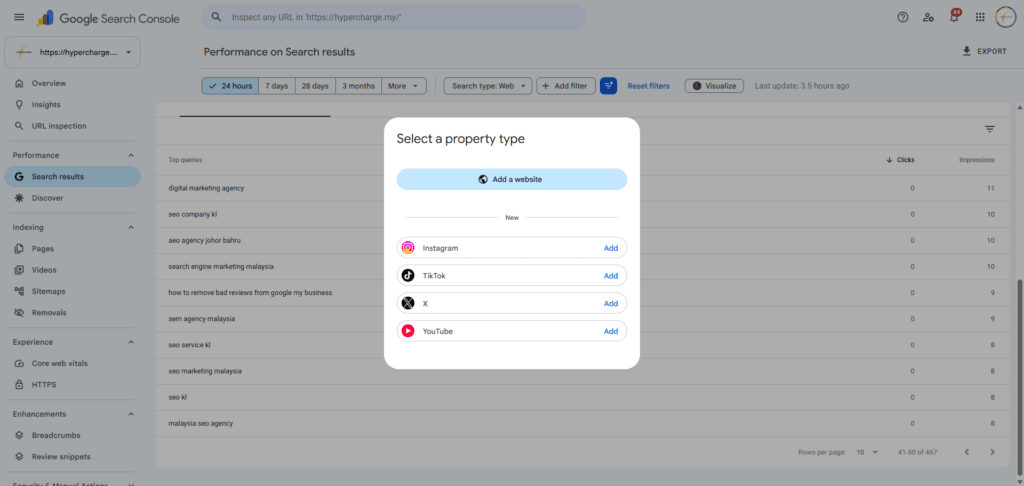The height and width of the screenshot is (486, 1024).
Task: Click the X logo icon
Action: point(408,303)
